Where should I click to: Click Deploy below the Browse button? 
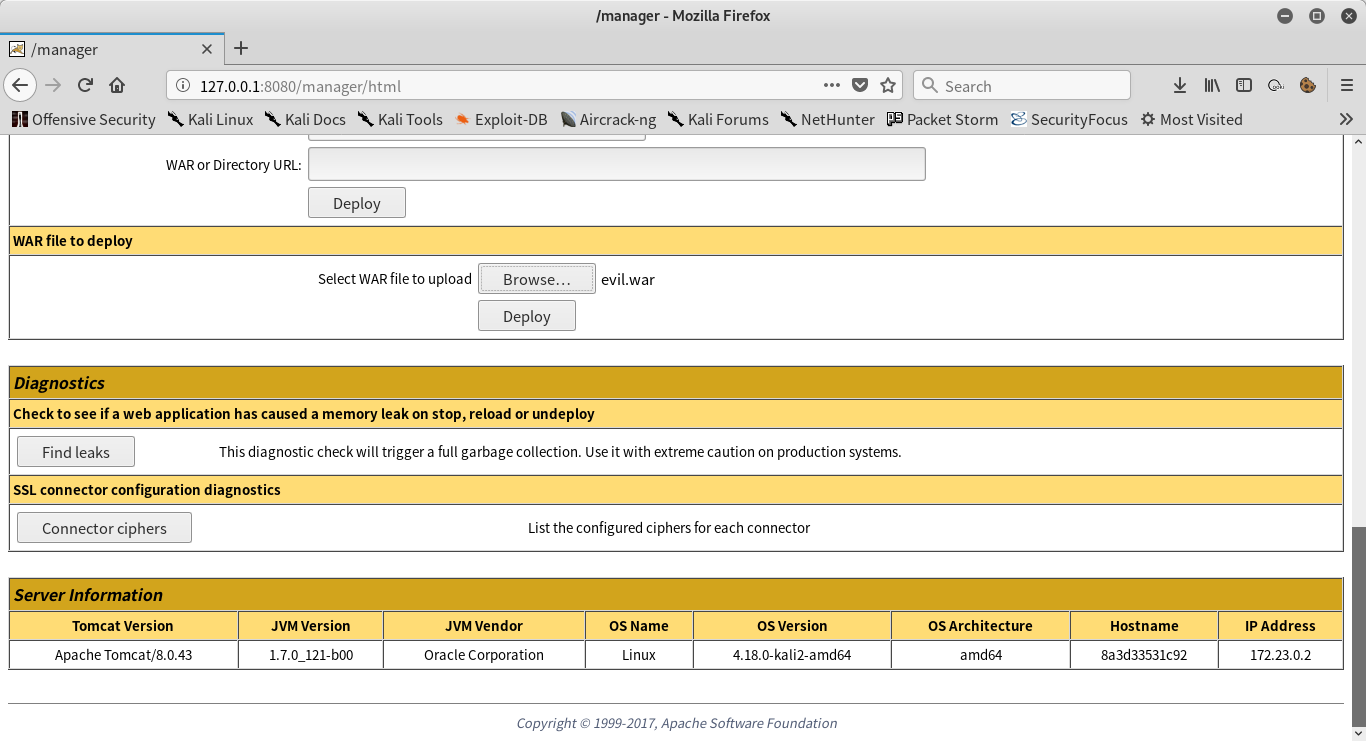[527, 316]
